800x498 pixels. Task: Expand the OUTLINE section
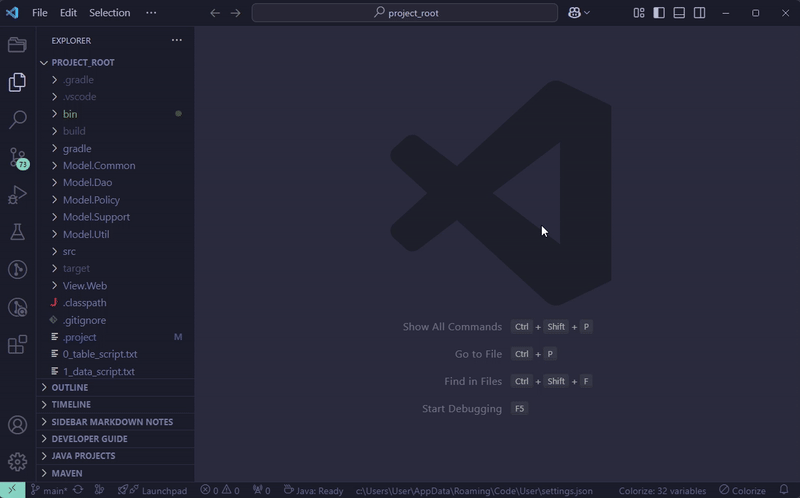tap(69, 388)
